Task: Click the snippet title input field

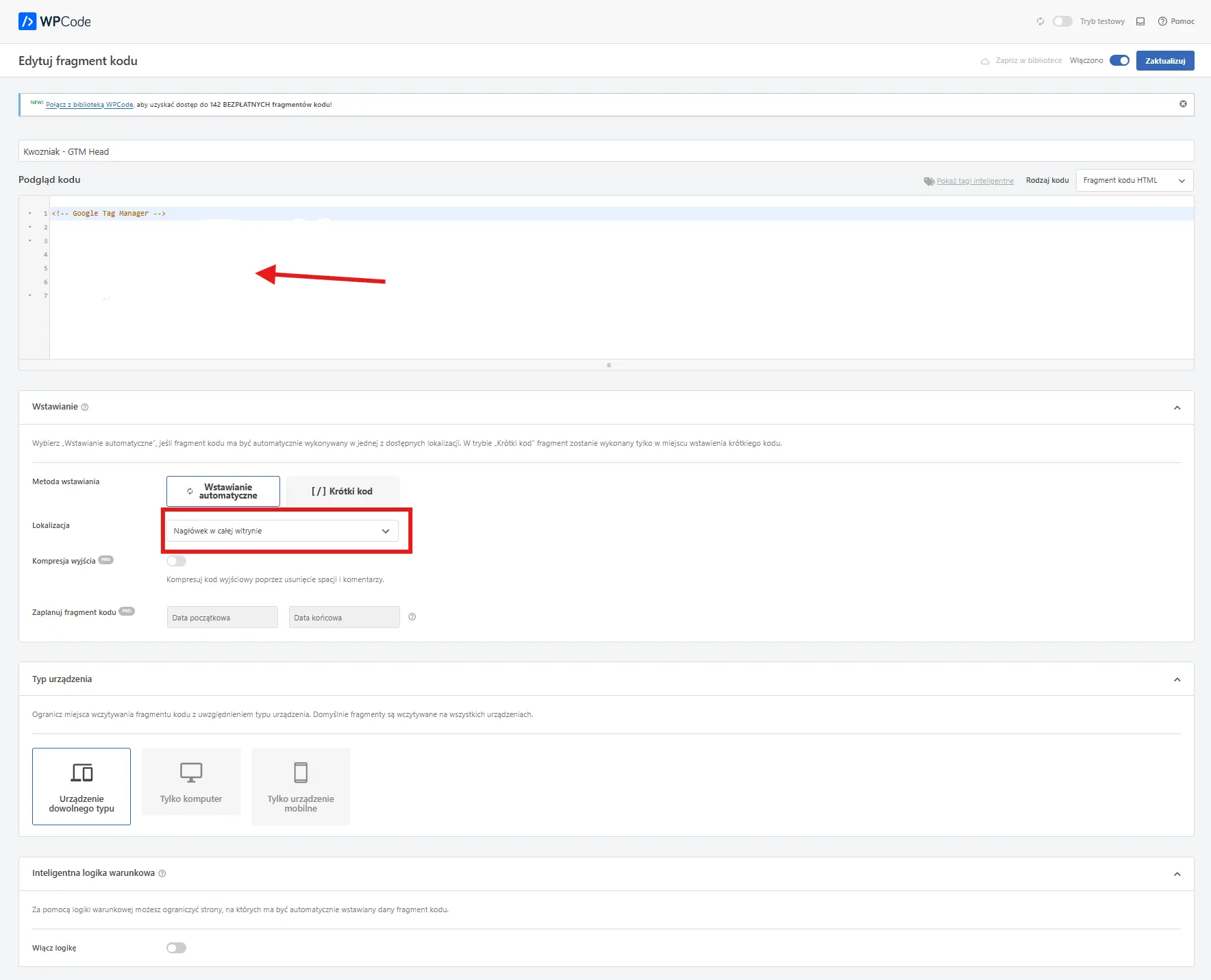Action: pos(605,151)
